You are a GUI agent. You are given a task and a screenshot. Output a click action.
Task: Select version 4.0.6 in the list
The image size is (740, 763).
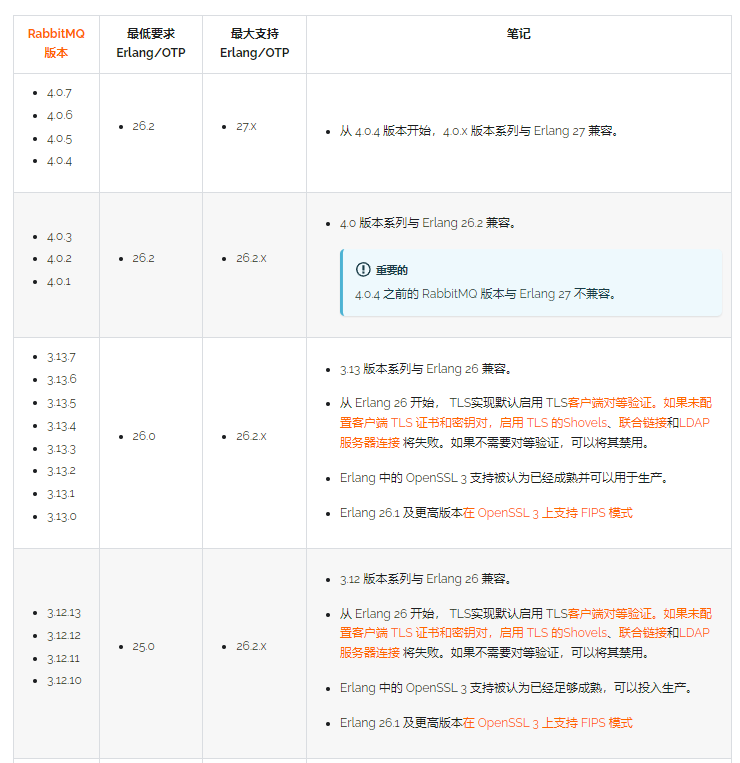[59, 115]
